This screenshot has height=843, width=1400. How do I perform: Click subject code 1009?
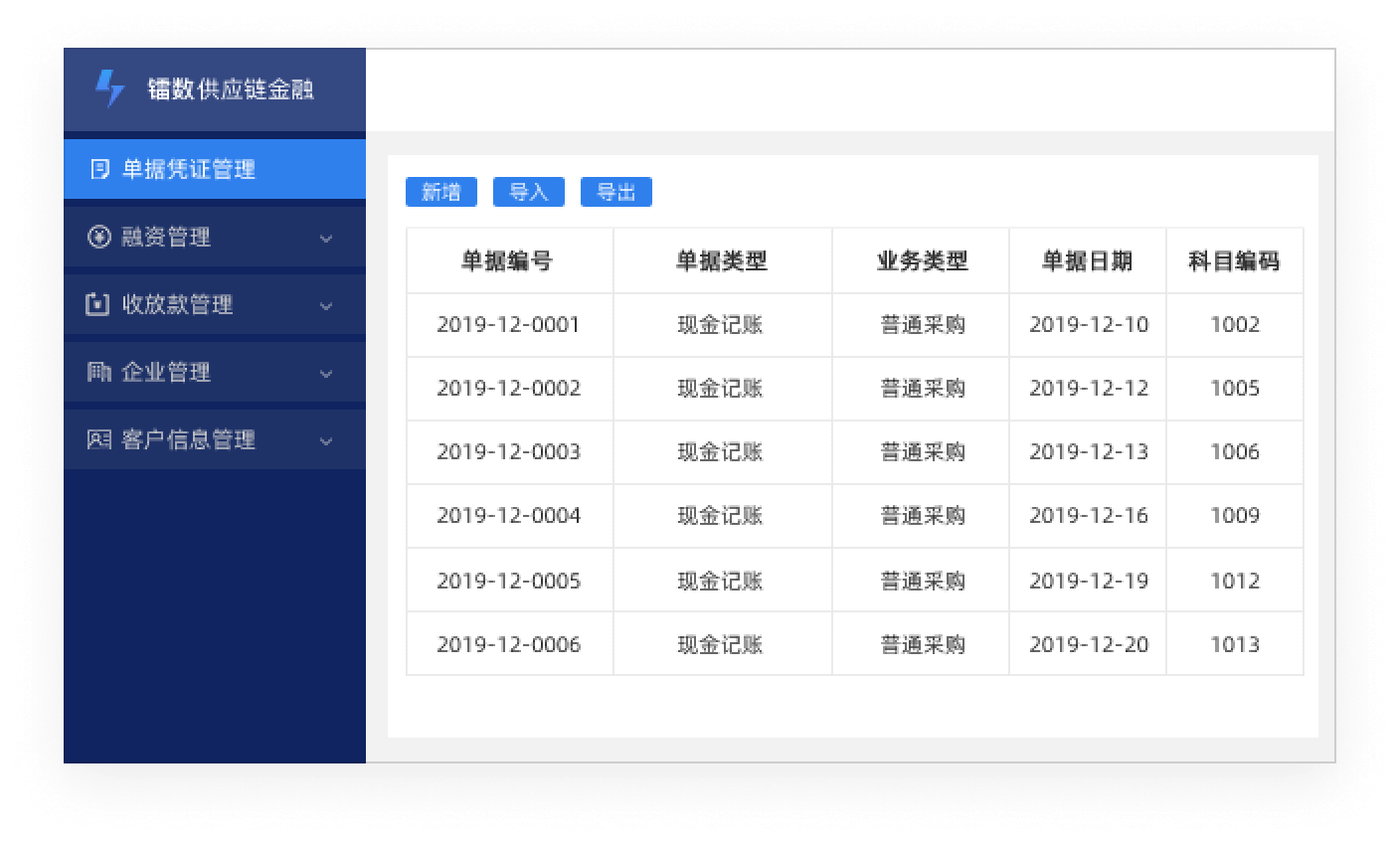pyautogui.click(x=1235, y=516)
